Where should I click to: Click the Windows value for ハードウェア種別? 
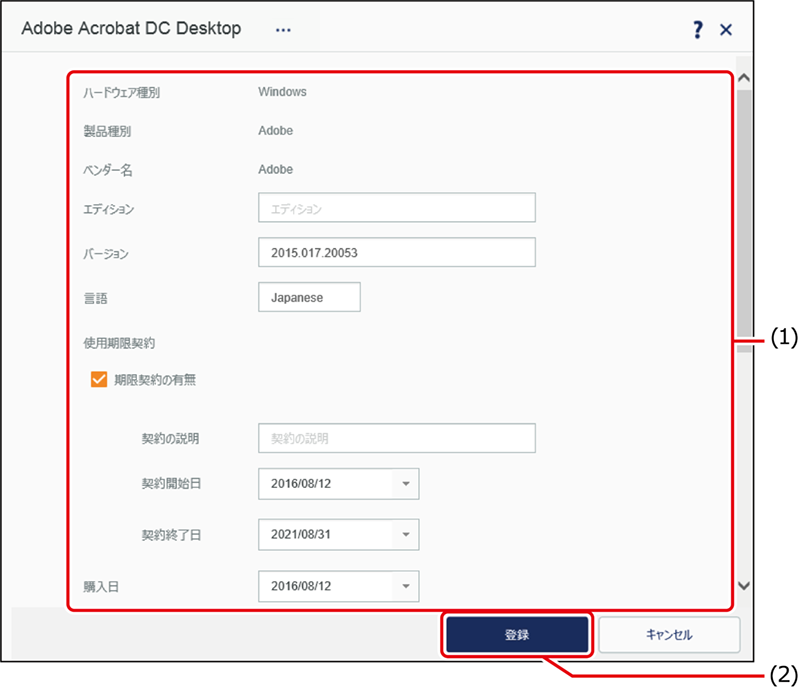[282, 92]
